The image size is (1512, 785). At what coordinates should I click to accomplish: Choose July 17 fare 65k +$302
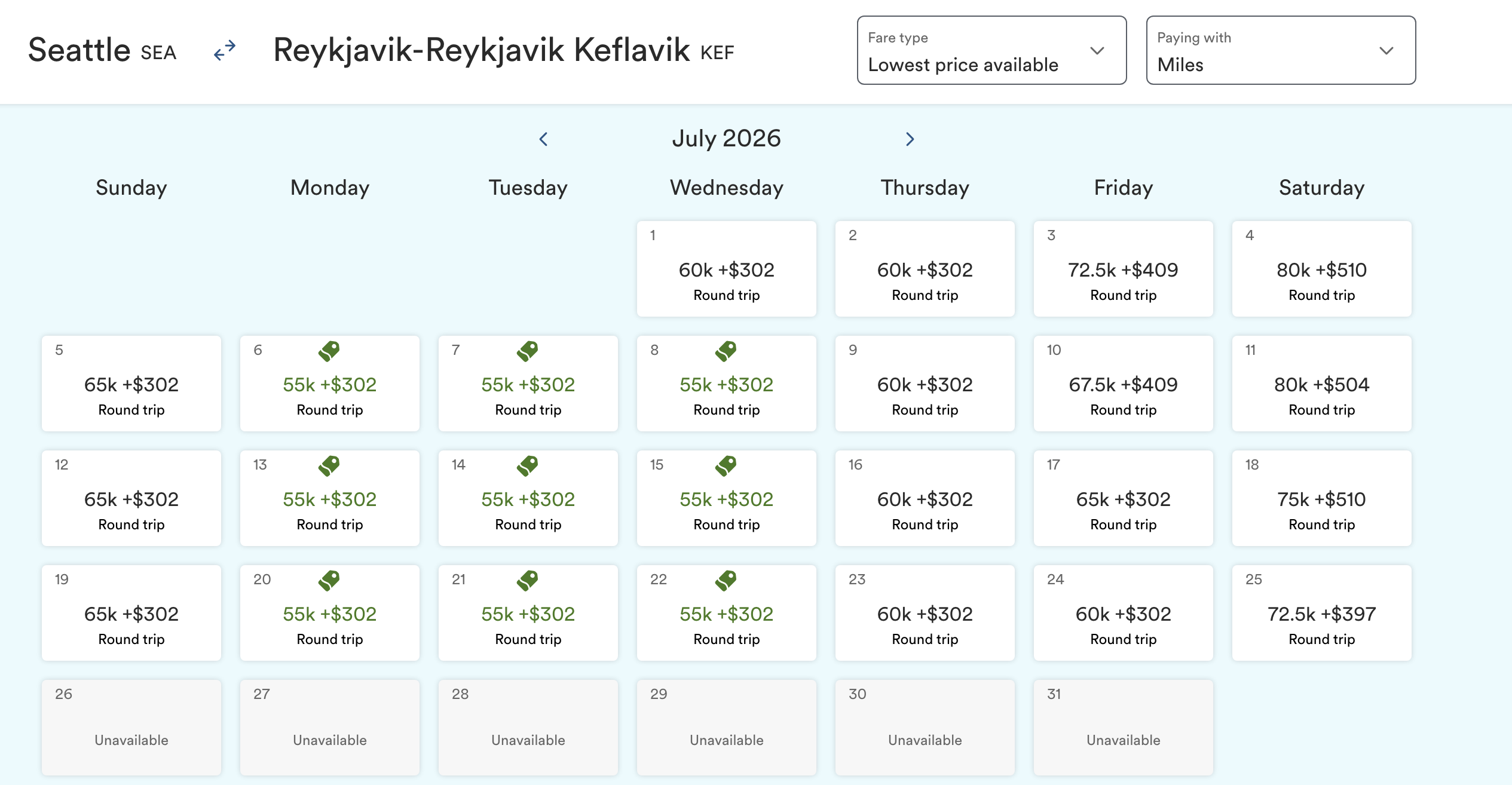(1124, 498)
